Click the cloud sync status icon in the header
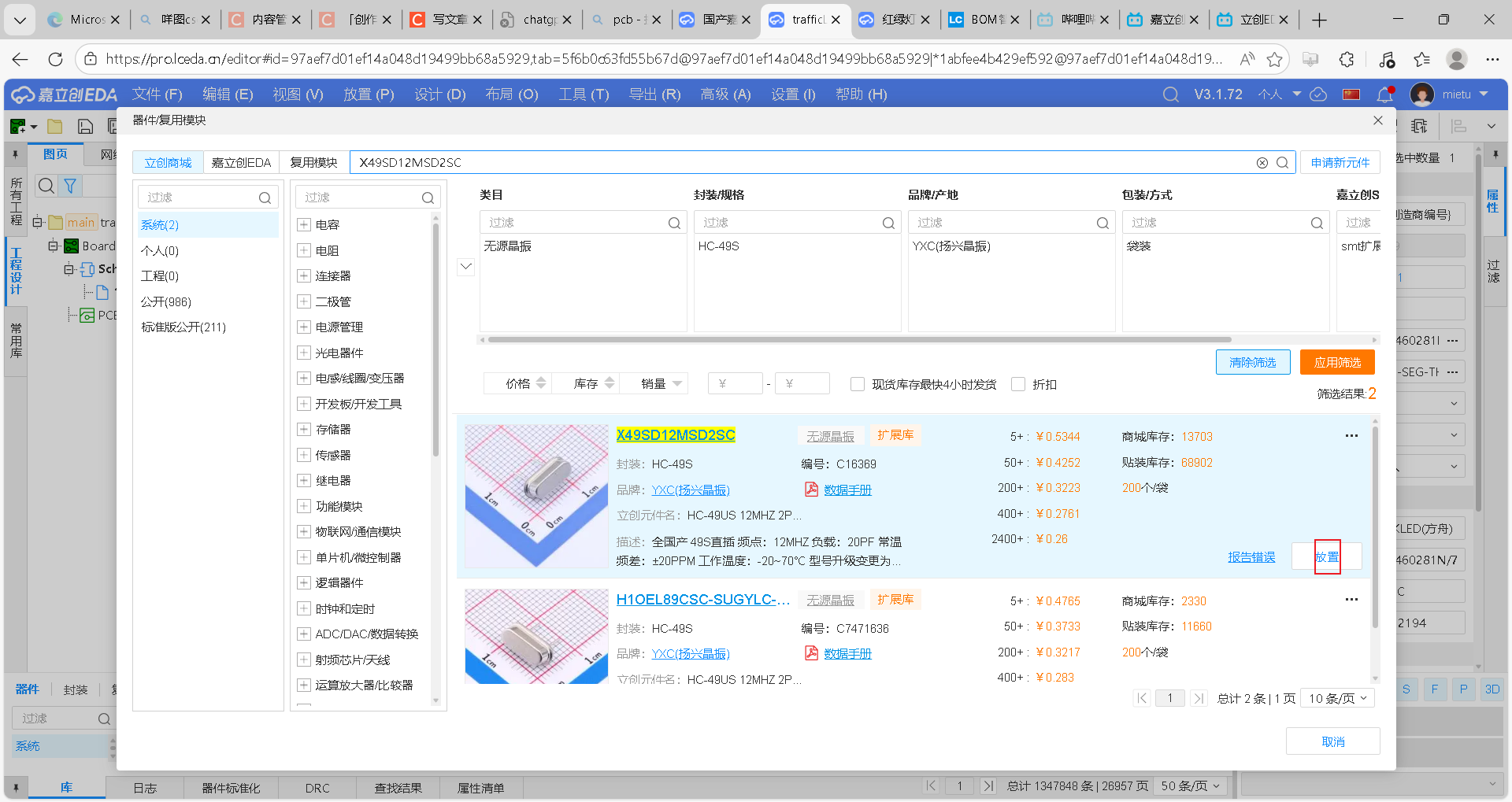This screenshot has width=1512, height=802. tap(1318, 94)
